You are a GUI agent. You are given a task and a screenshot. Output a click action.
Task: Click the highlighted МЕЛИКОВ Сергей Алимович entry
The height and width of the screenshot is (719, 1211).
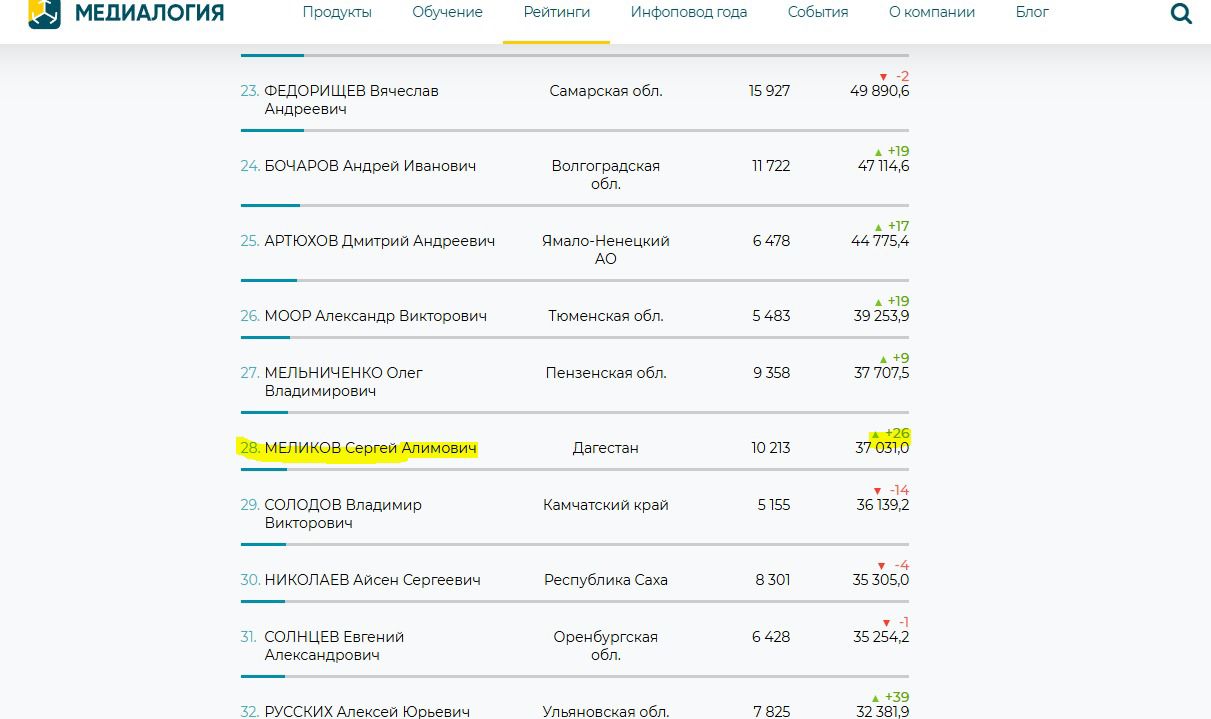370,448
